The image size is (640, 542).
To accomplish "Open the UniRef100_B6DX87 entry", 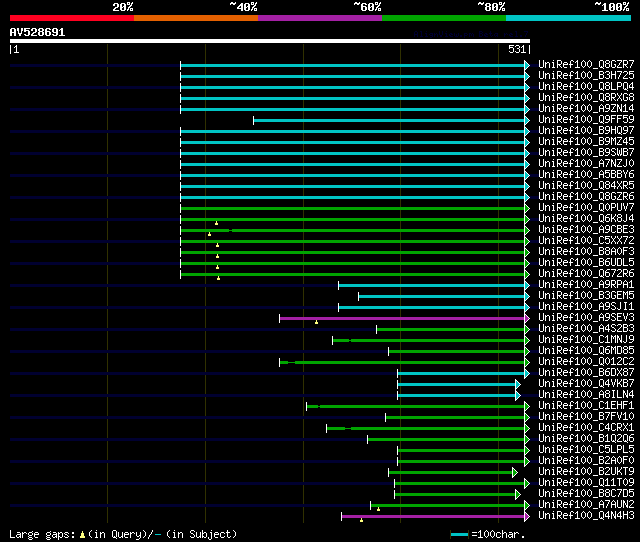I will click(586, 373).
